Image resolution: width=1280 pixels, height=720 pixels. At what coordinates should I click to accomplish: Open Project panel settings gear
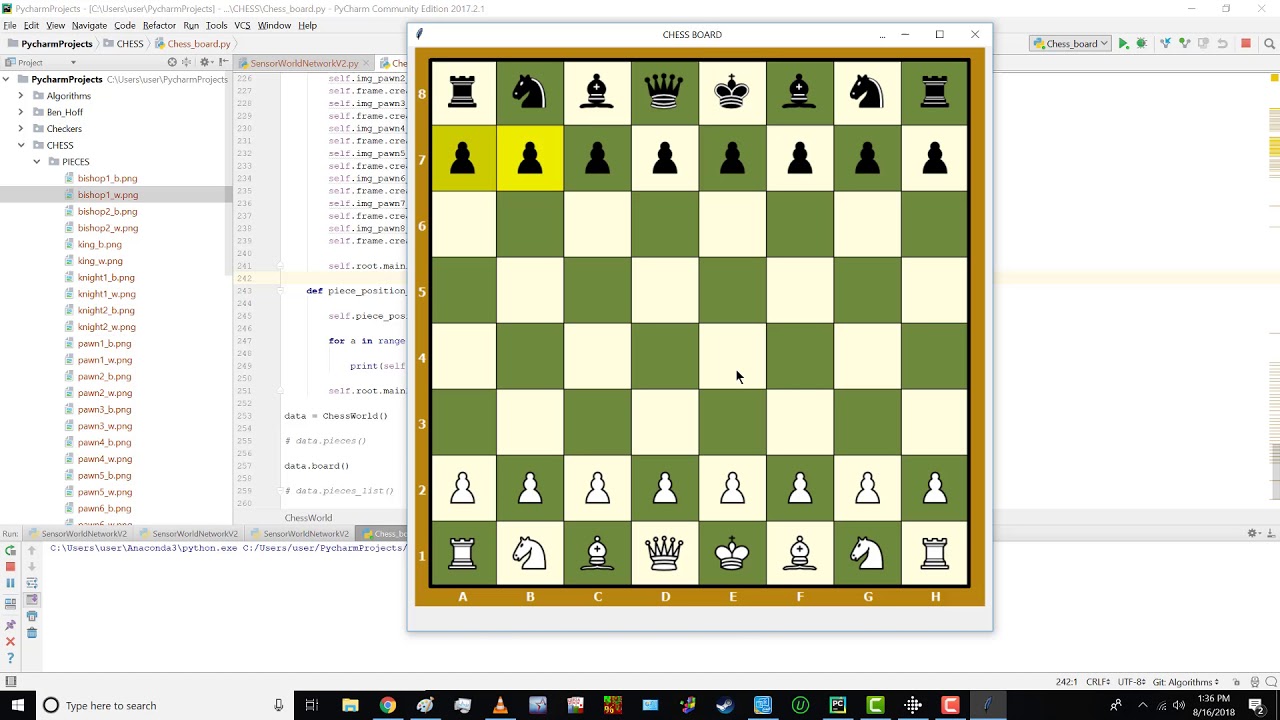coord(207,62)
